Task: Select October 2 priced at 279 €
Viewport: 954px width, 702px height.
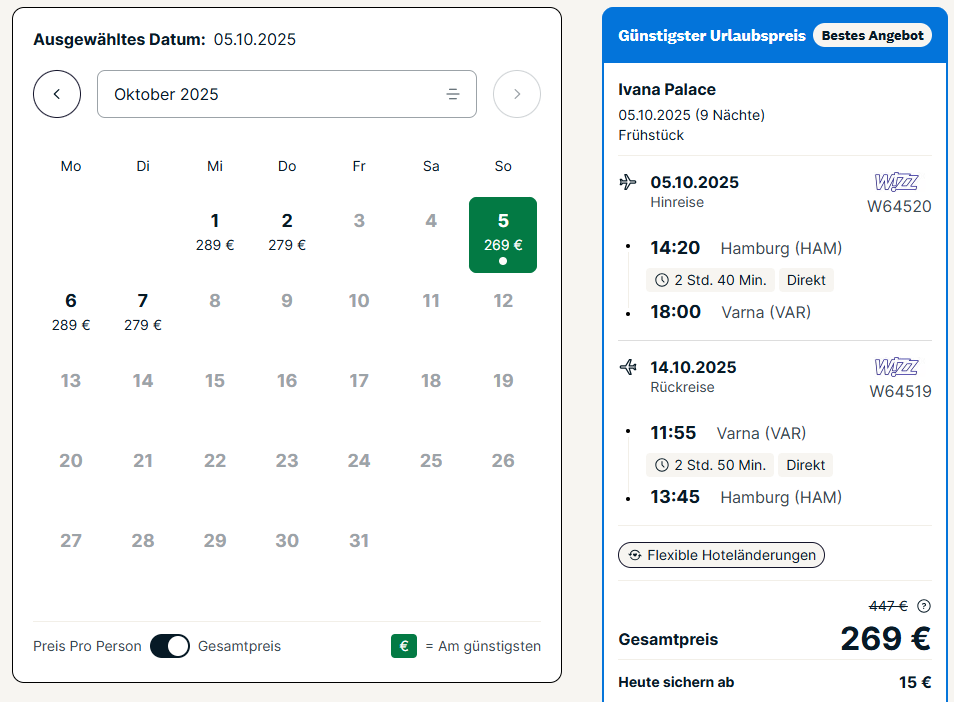Action: pos(287,231)
